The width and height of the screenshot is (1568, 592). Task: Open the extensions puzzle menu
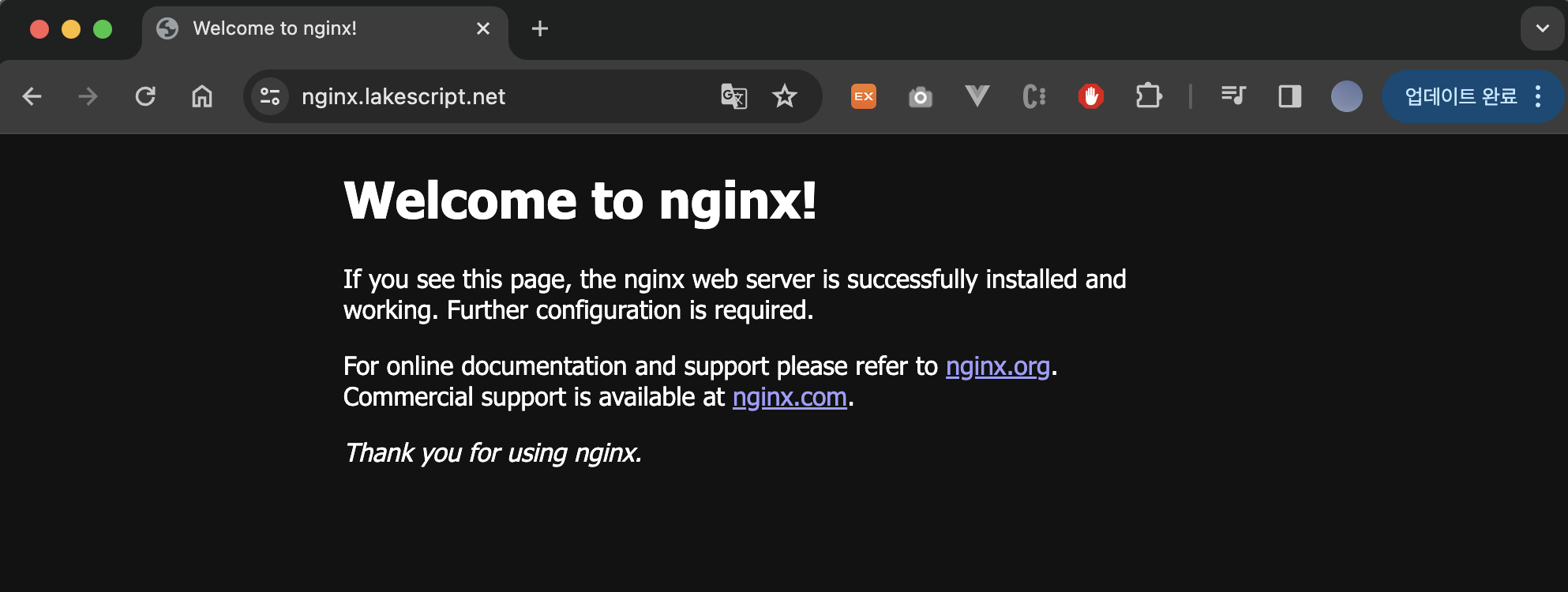(1149, 96)
